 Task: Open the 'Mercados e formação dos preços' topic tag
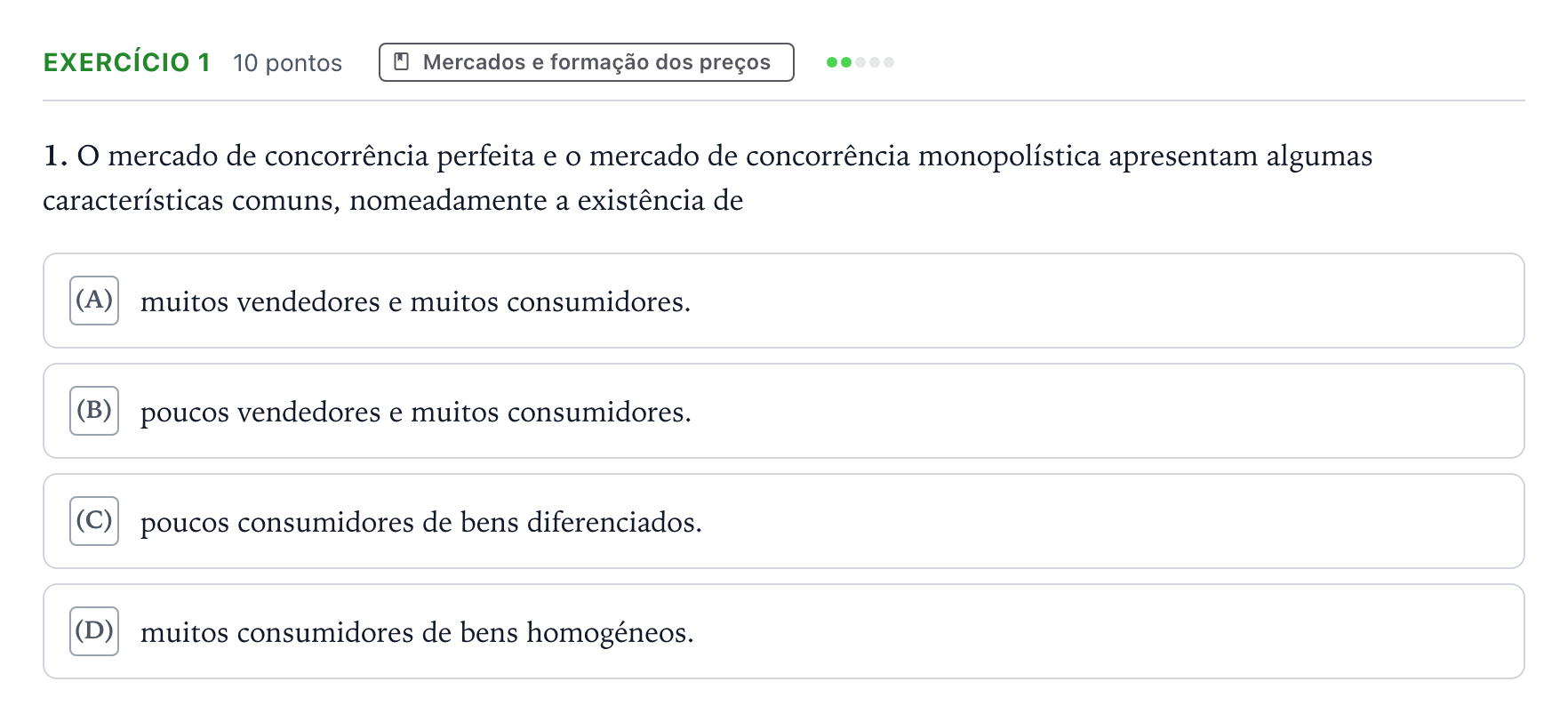586,62
